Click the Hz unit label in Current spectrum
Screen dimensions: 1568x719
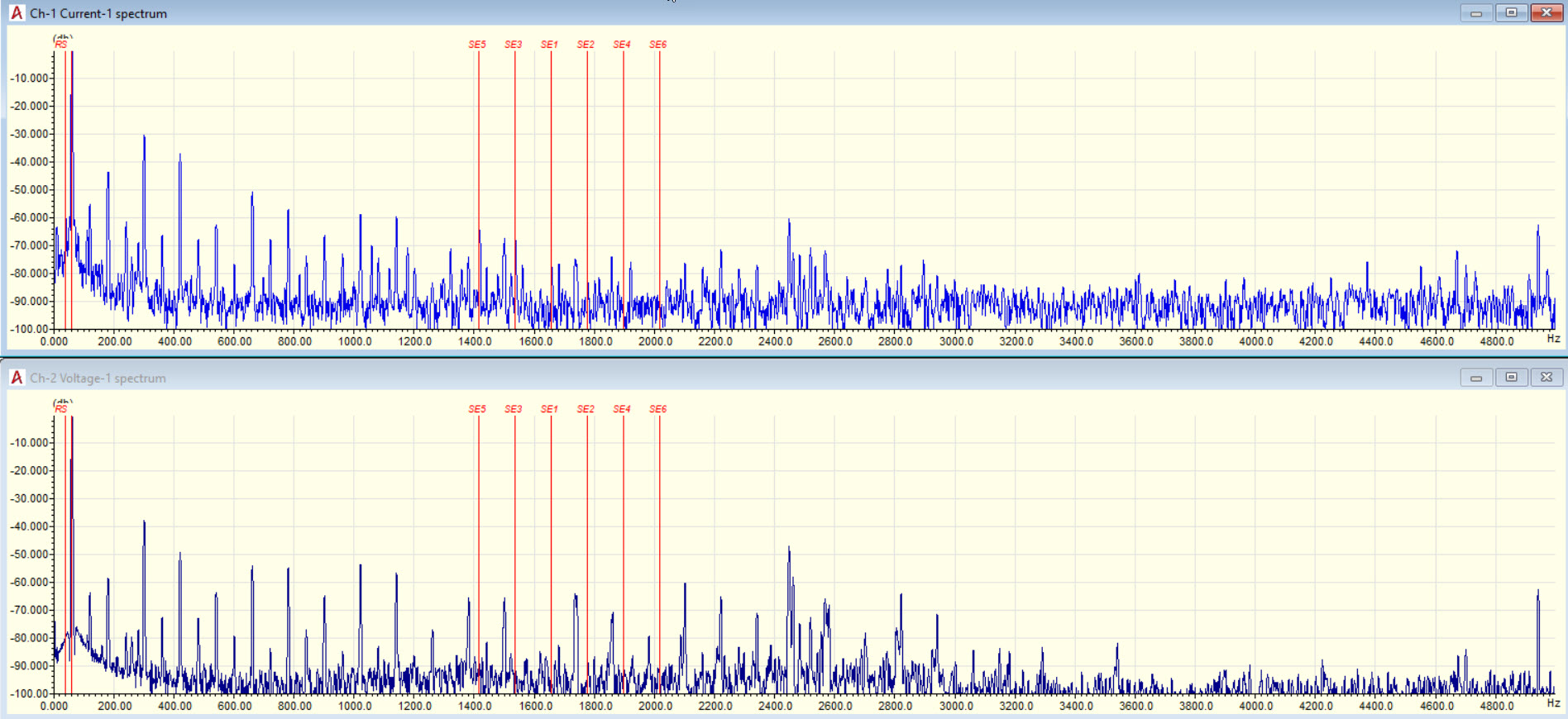1553,338
